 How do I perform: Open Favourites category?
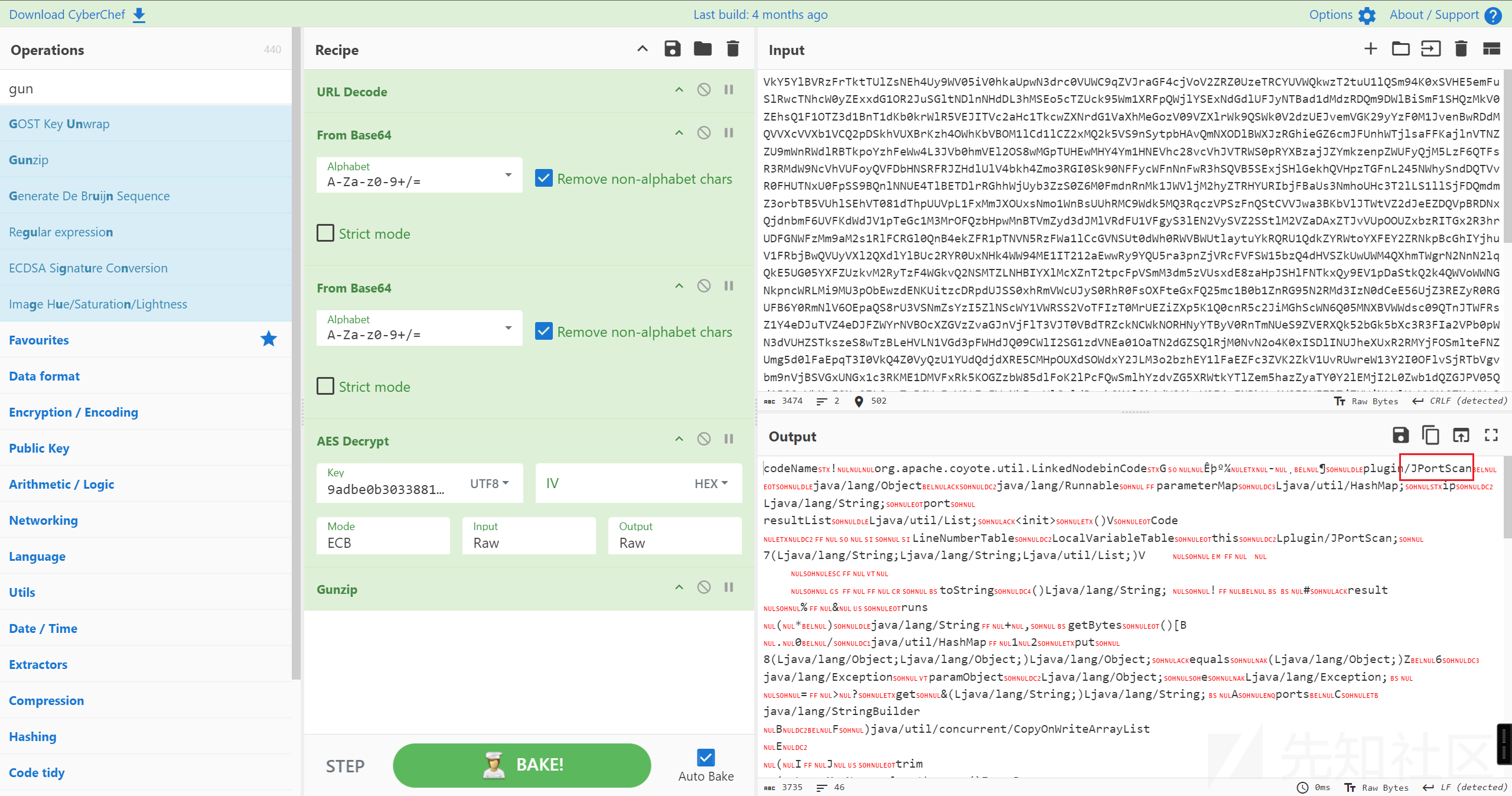(x=146, y=340)
